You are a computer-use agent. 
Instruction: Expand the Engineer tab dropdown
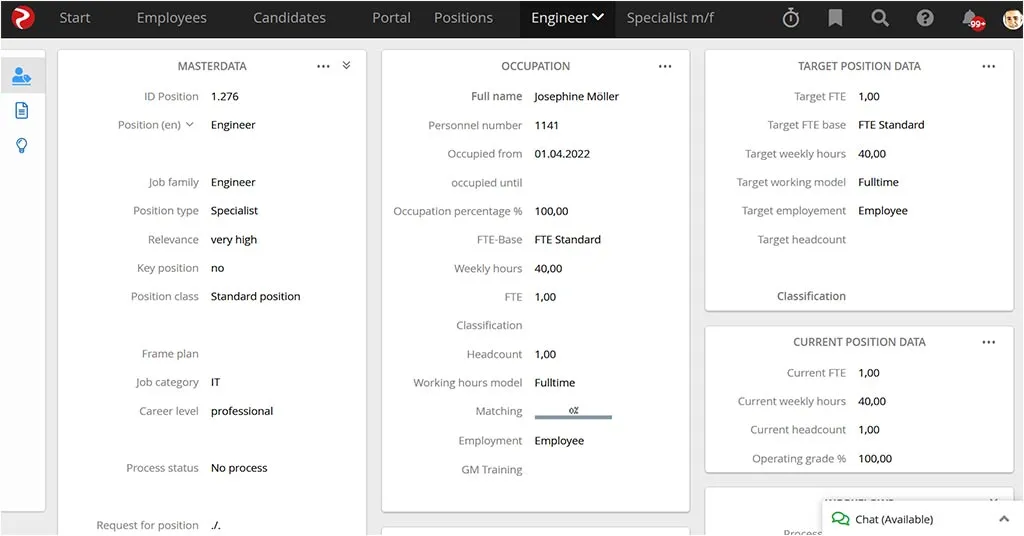pos(598,18)
